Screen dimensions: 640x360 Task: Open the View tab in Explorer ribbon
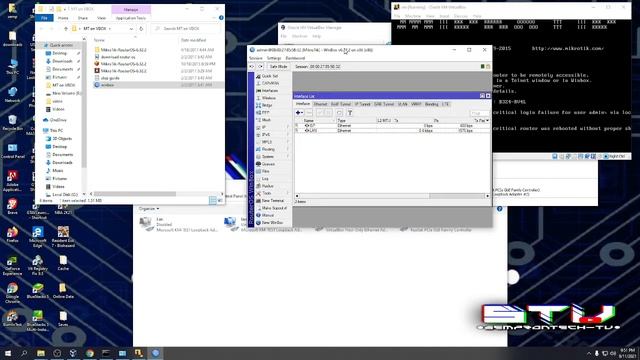[x=101, y=18]
